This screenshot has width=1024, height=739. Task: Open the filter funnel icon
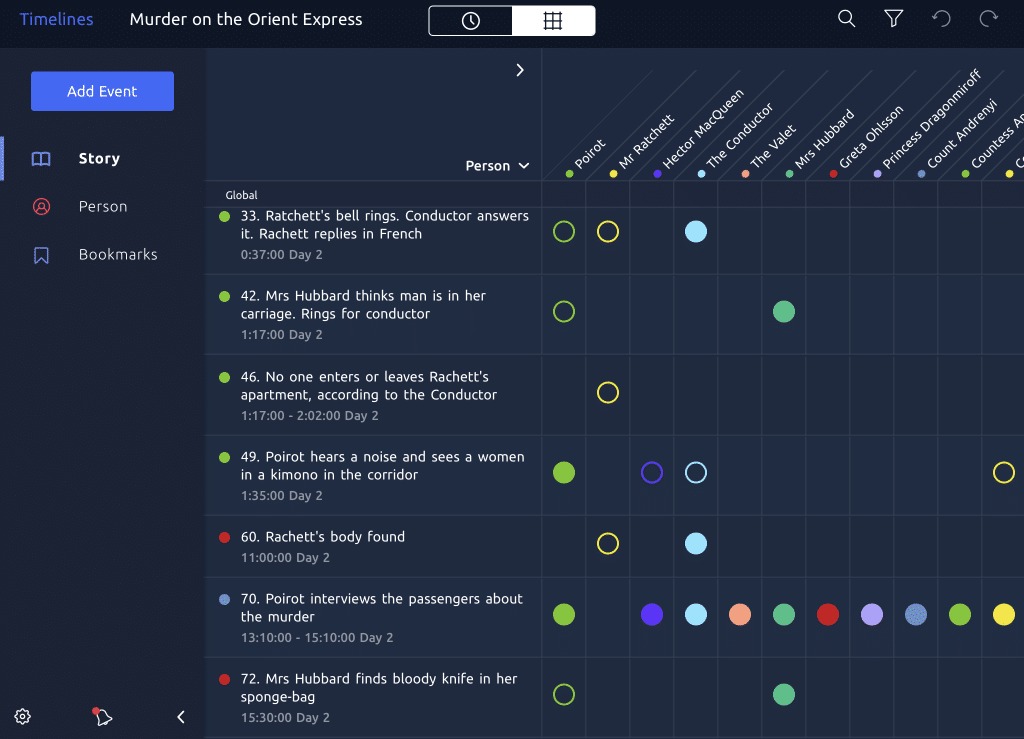(x=893, y=19)
